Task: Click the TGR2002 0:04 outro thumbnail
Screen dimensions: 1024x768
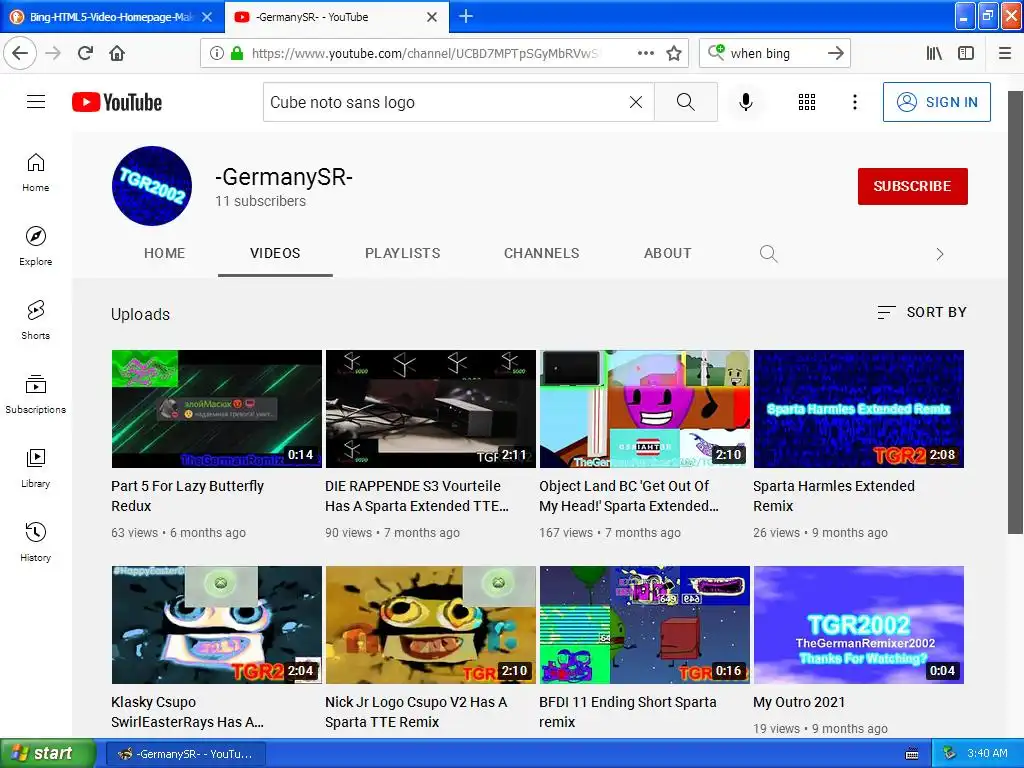Action: (x=859, y=624)
